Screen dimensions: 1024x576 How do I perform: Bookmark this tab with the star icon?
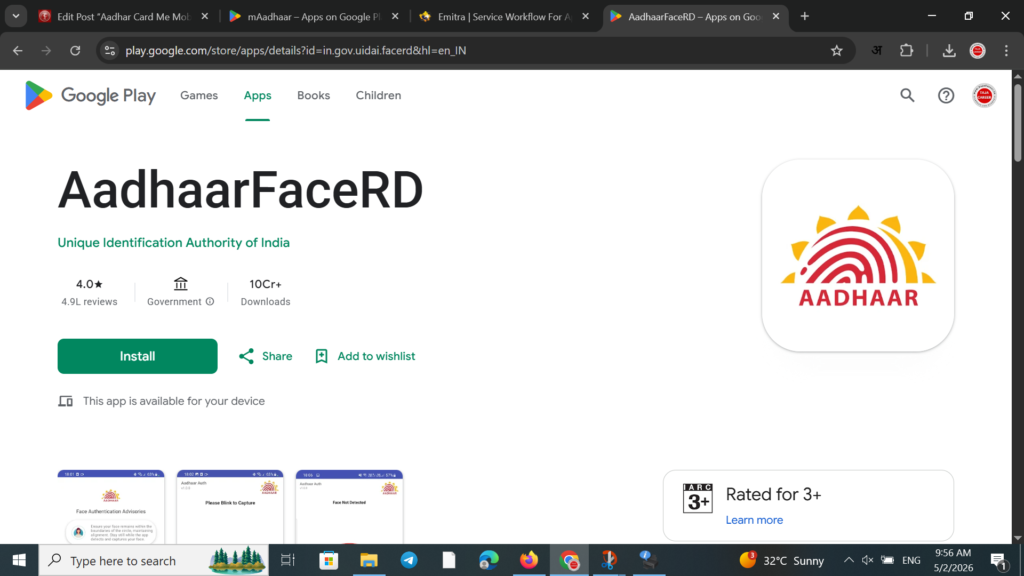point(837,50)
